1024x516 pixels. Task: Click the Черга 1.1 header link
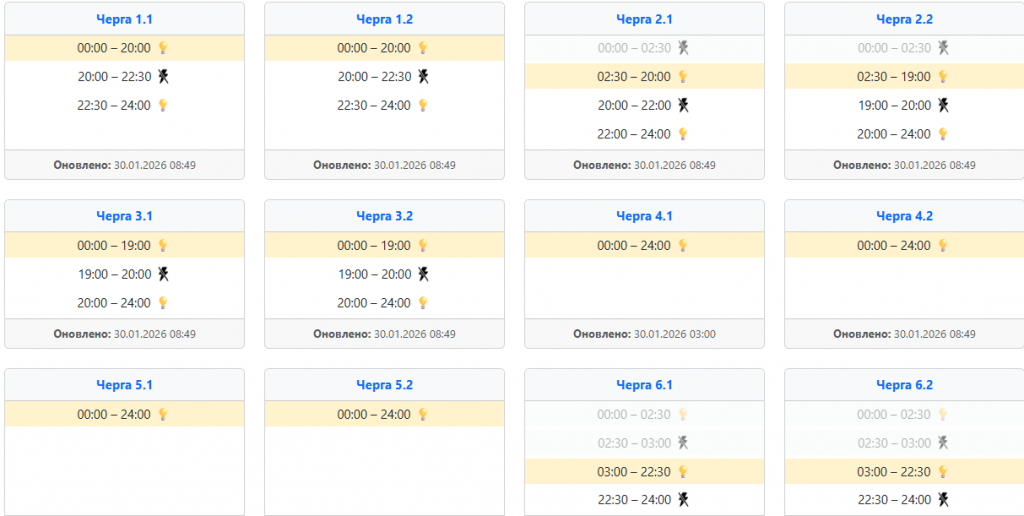(x=124, y=19)
